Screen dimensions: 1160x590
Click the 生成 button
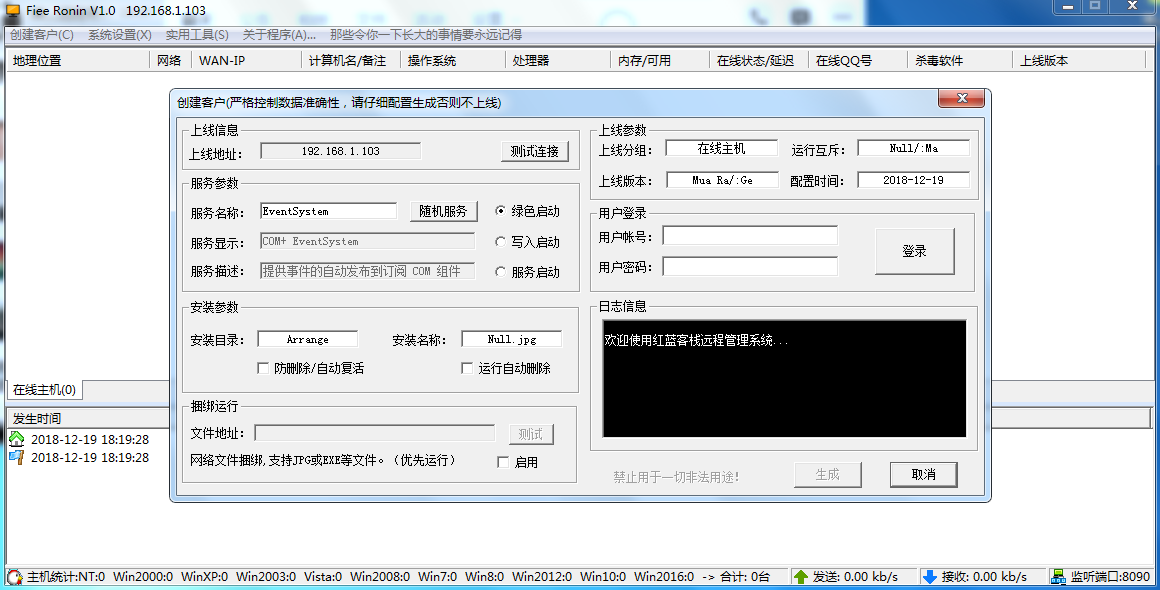tap(828, 475)
